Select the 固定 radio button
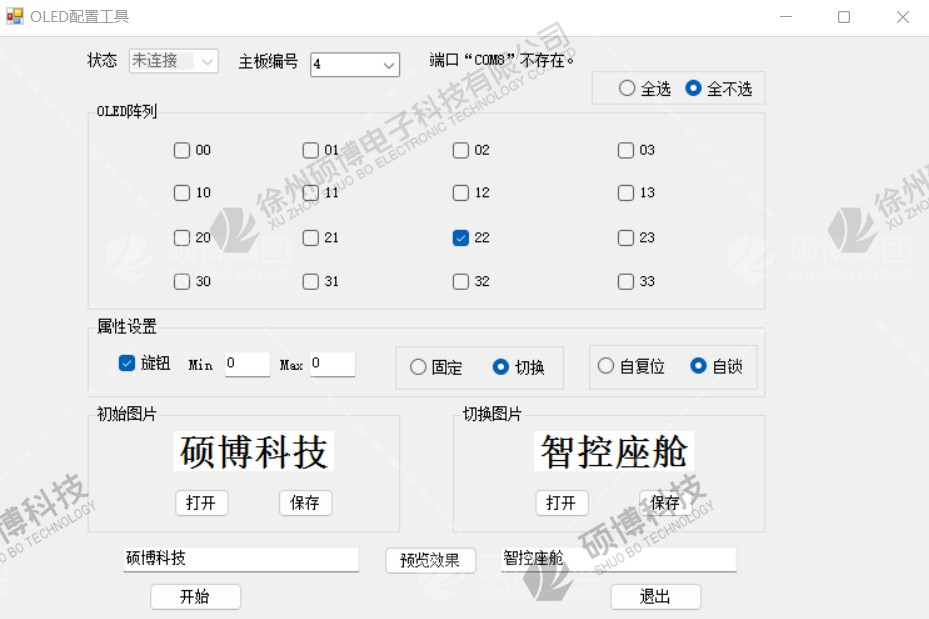The height and width of the screenshot is (619, 929). tap(418, 367)
